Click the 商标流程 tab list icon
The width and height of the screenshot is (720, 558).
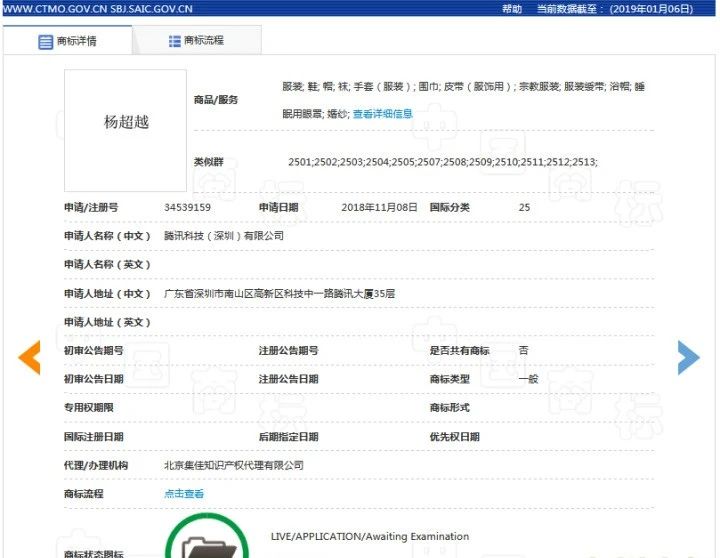[x=174, y=41]
